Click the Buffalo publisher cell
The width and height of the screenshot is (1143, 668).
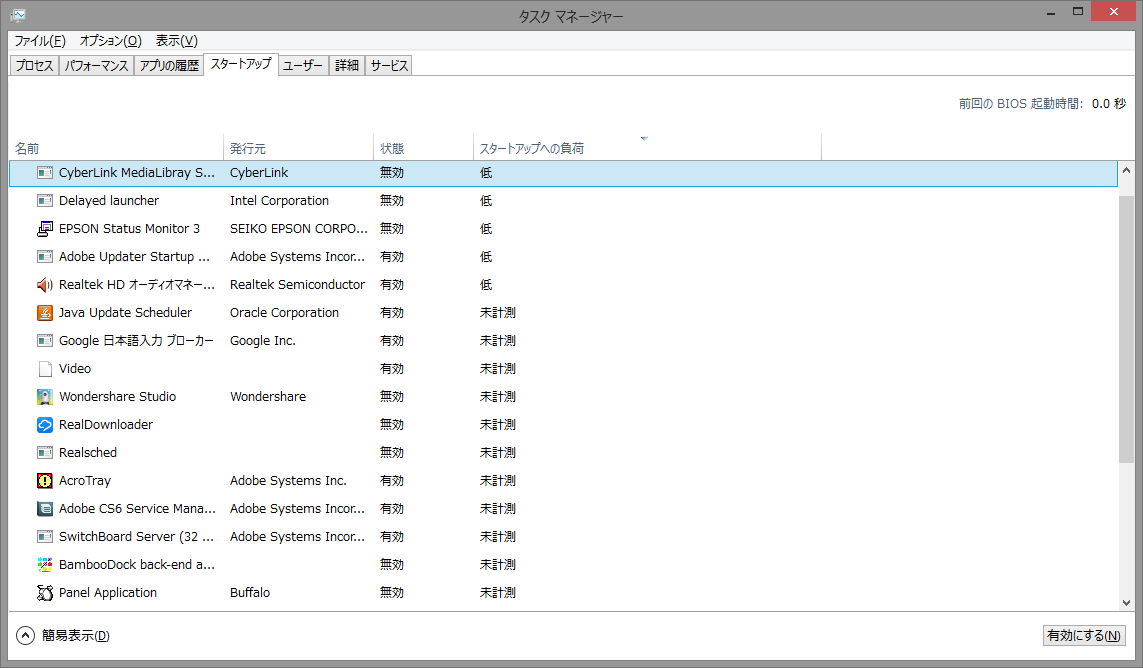[249, 593]
